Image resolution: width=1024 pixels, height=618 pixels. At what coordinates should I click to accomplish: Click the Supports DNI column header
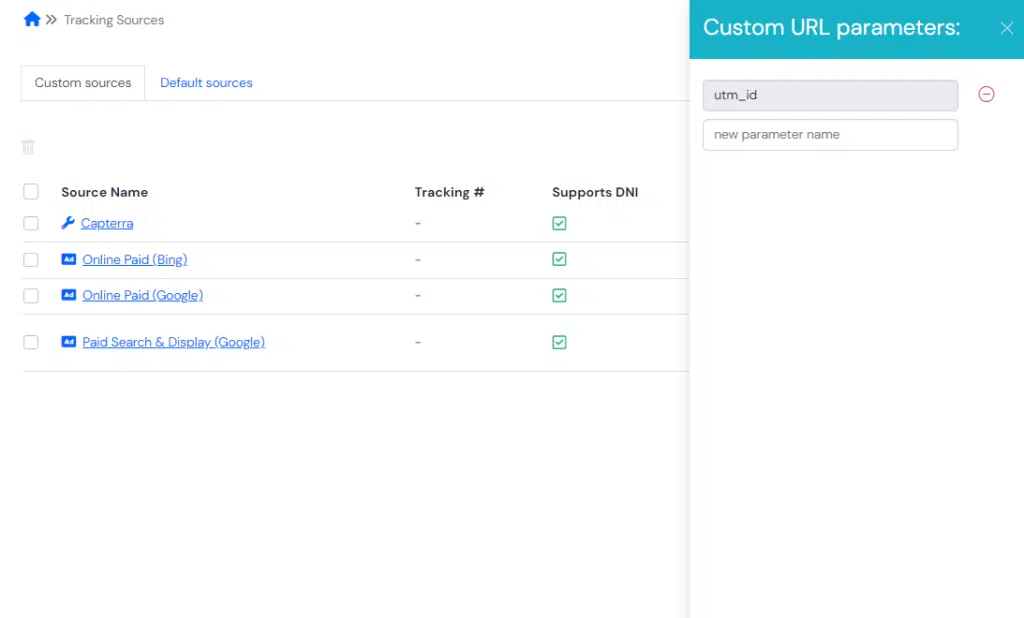595,192
